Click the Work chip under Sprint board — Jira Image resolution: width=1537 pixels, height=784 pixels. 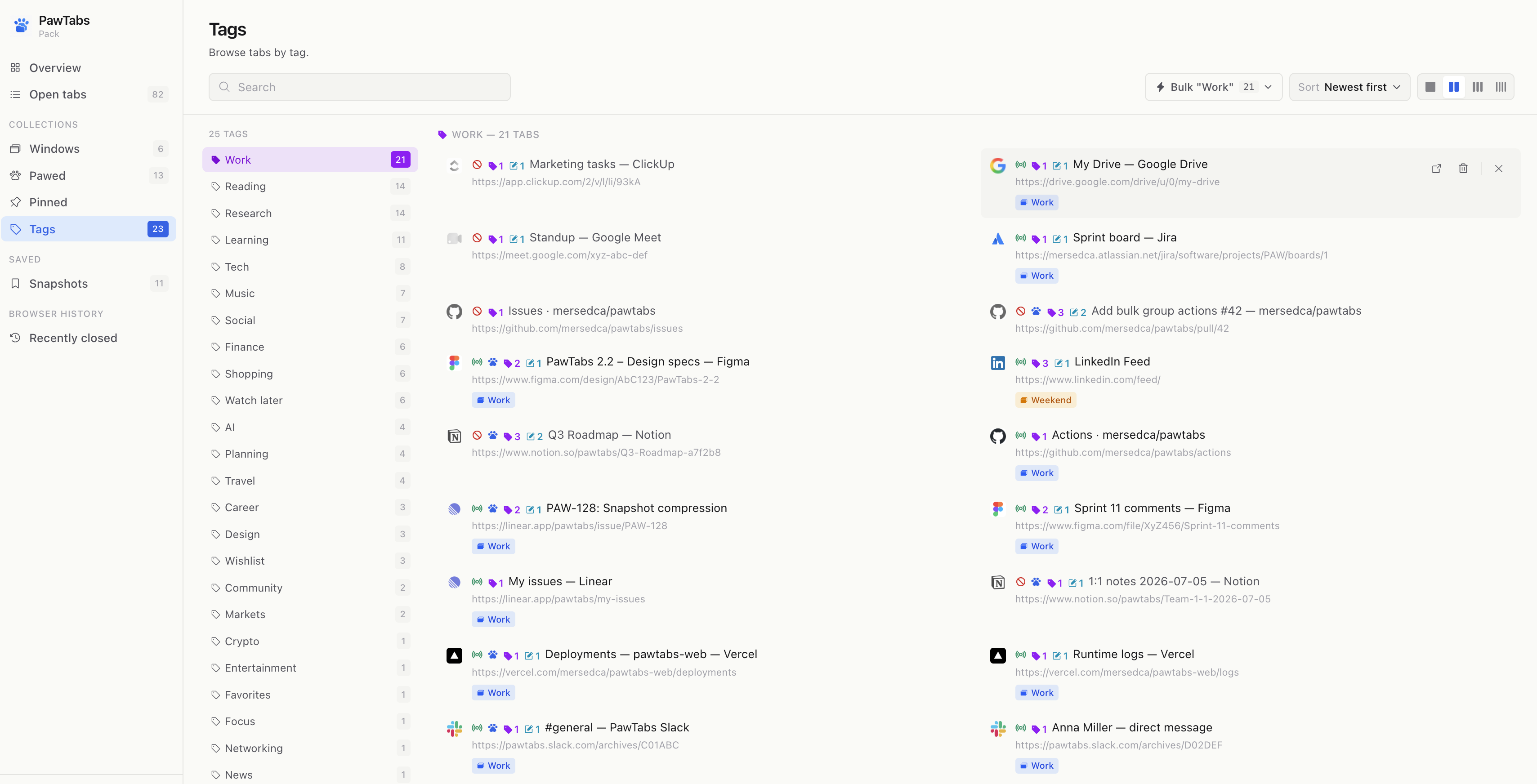tap(1037, 276)
